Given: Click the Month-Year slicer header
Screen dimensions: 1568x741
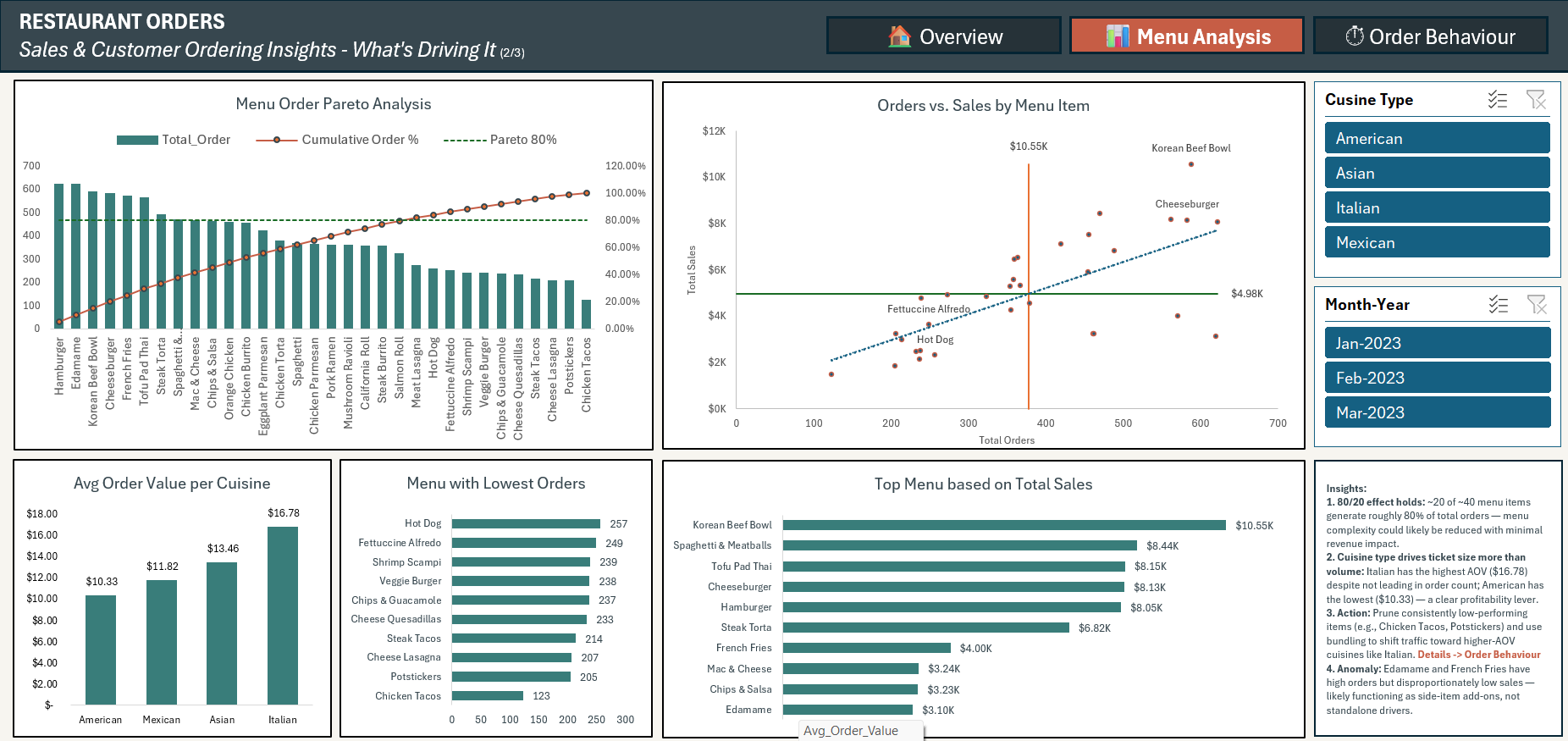Looking at the screenshot, I should (1367, 305).
